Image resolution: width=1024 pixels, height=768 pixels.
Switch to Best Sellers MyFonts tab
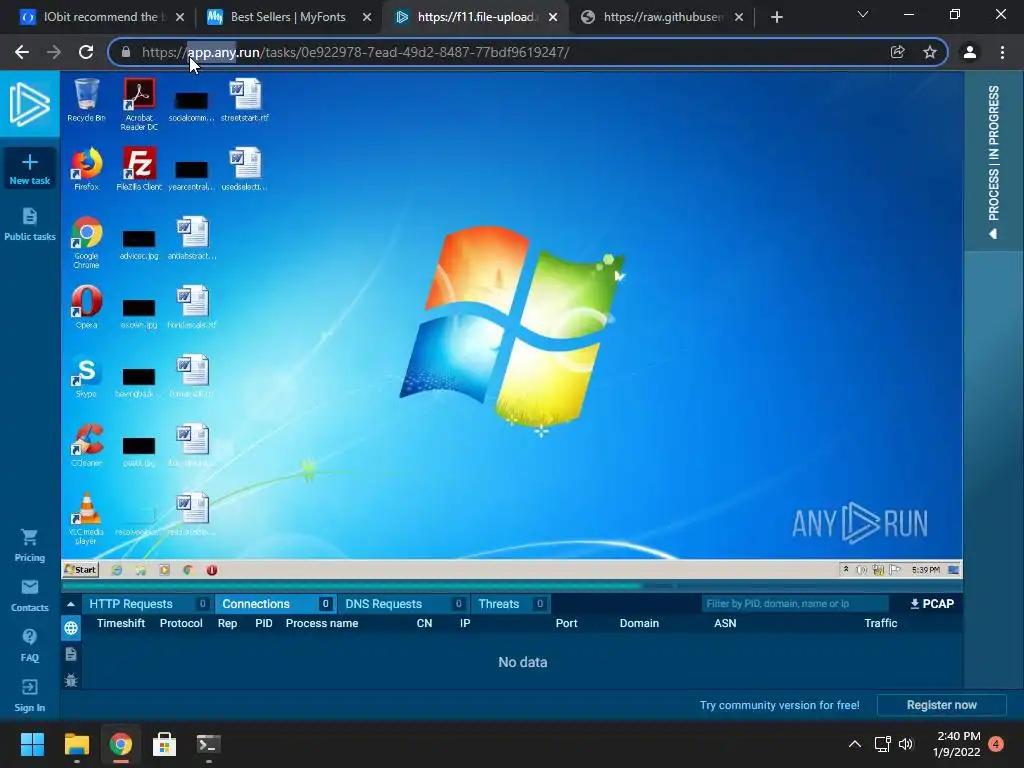(x=288, y=17)
